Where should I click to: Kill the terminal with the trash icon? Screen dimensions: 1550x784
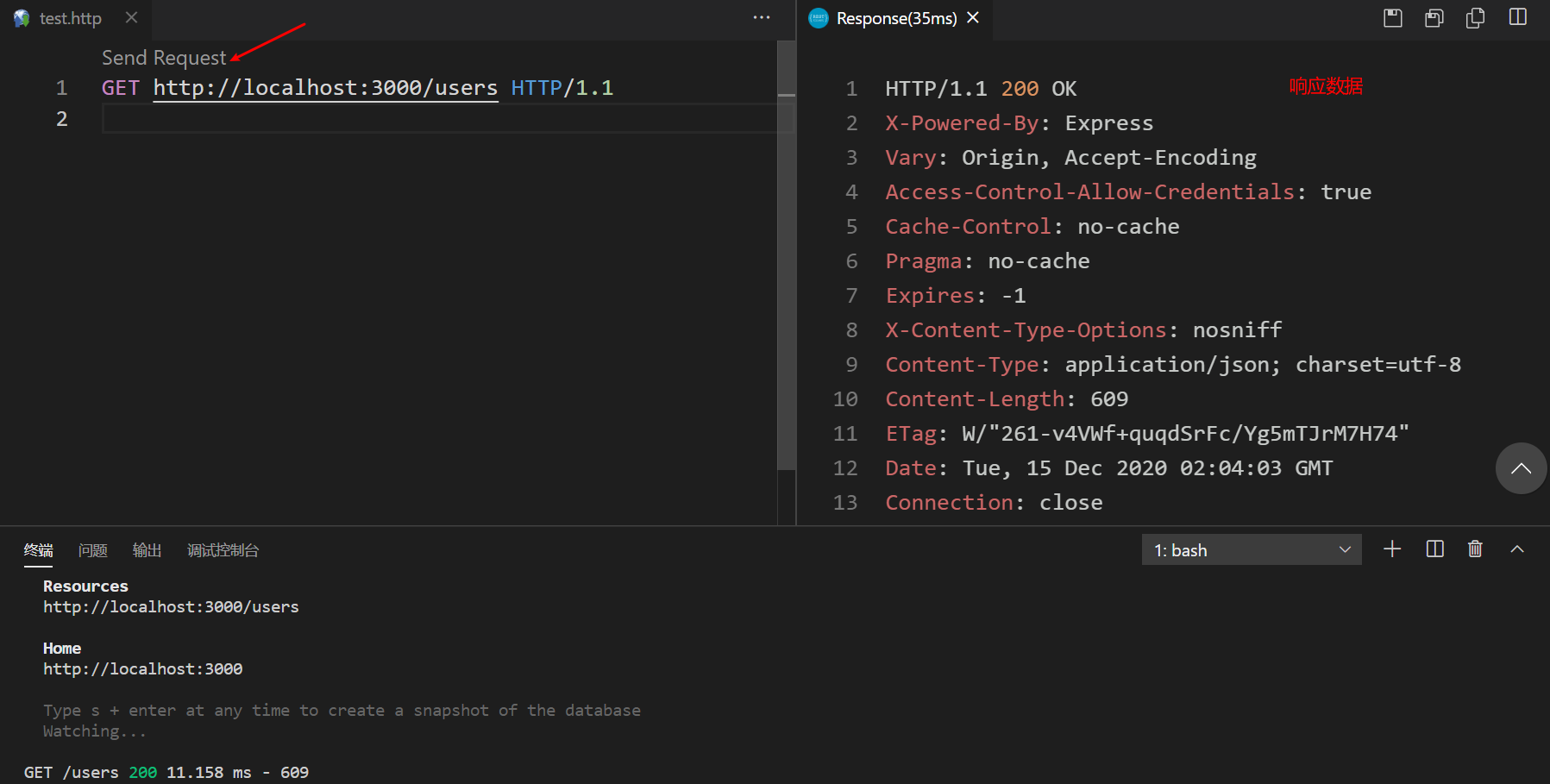[x=1476, y=549]
